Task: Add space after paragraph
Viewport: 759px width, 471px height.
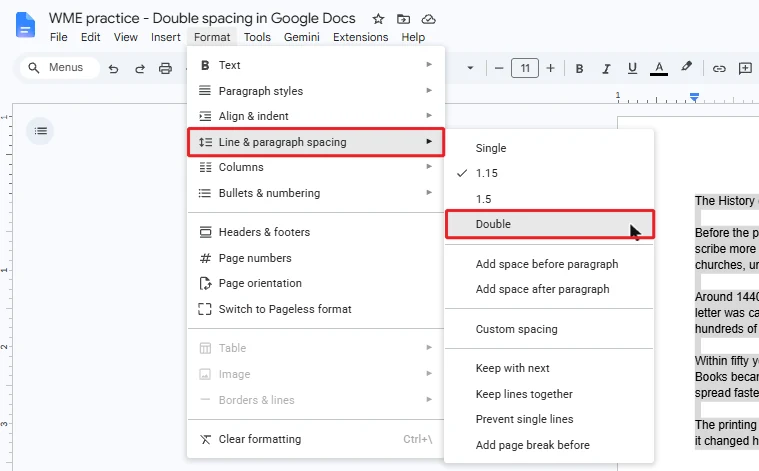Action: click(x=549, y=289)
